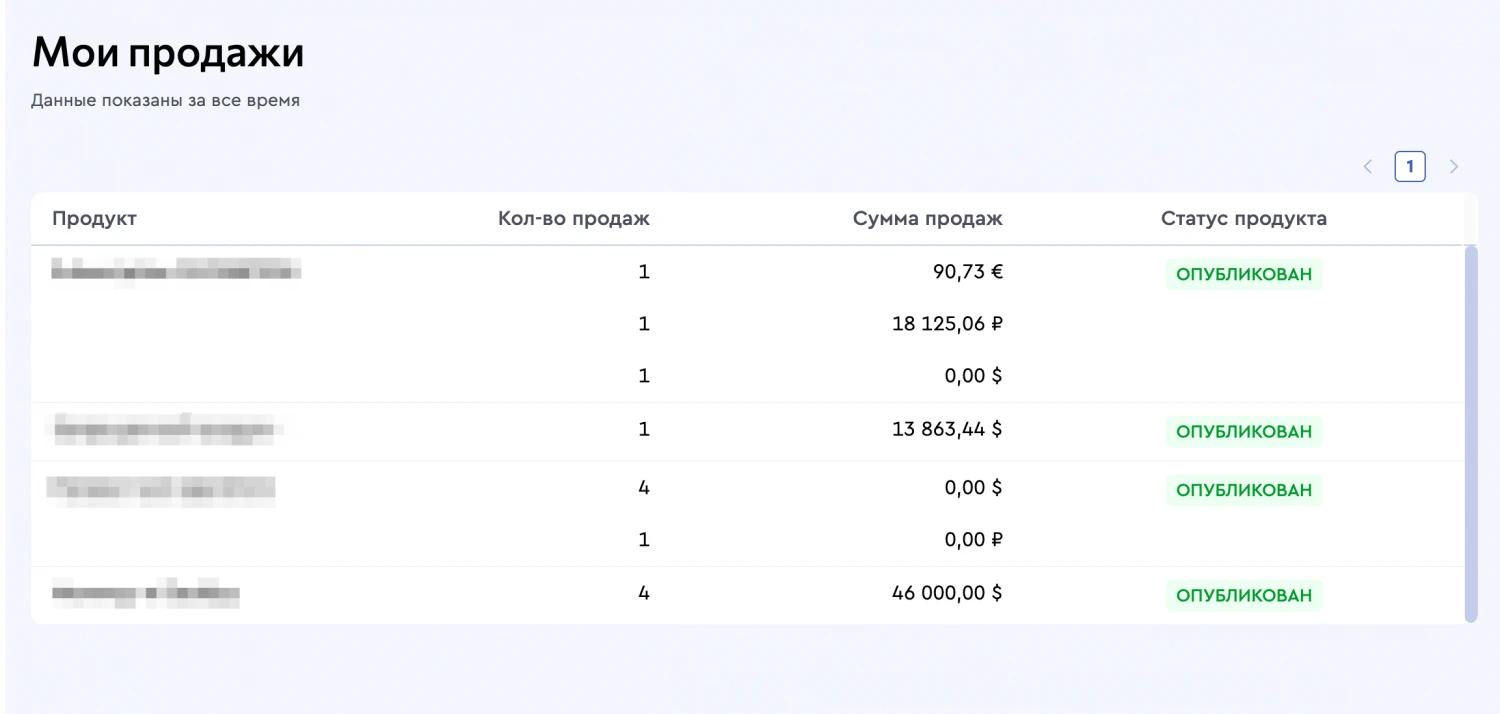Image resolution: width=1500 pixels, height=714 pixels.
Task: Open the blurred product name in 90,73 € row
Action: coord(176,270)
